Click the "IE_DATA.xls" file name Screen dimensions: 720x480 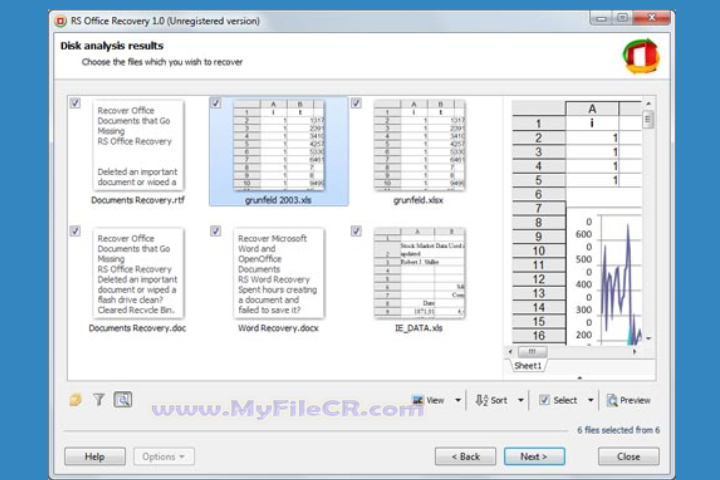point(419,328)
